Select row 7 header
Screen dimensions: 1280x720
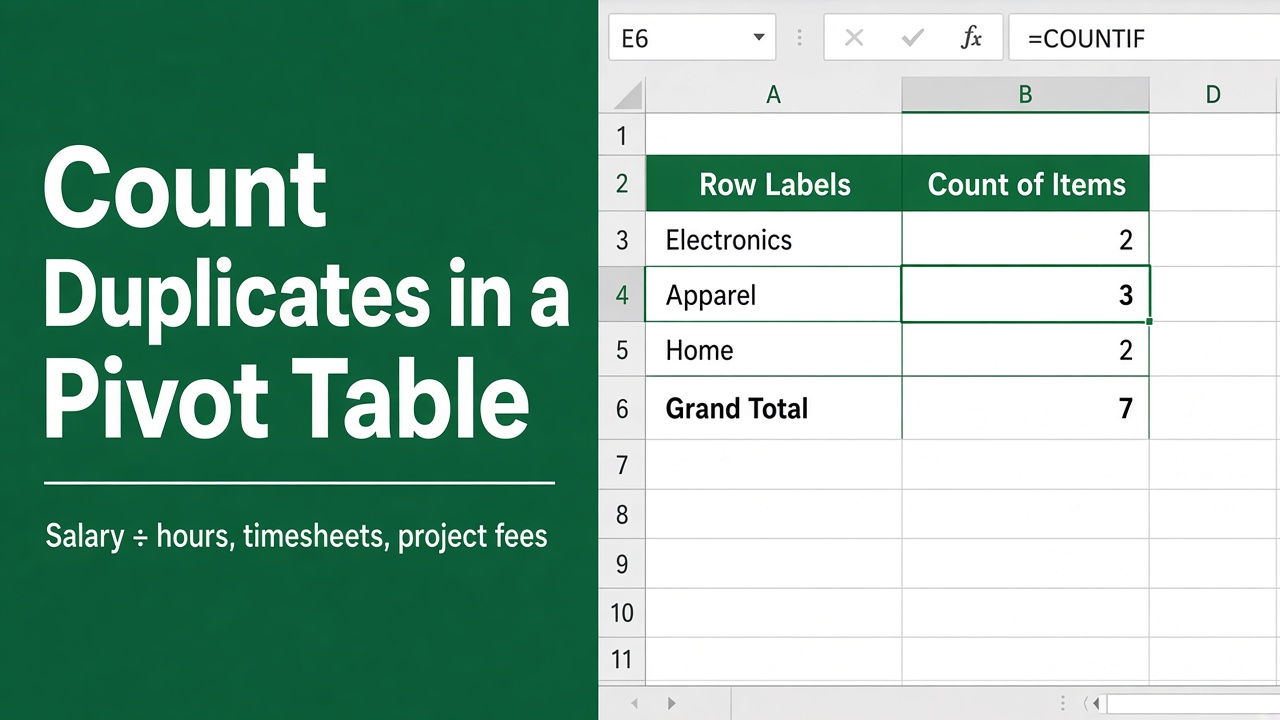coord(622,465)
